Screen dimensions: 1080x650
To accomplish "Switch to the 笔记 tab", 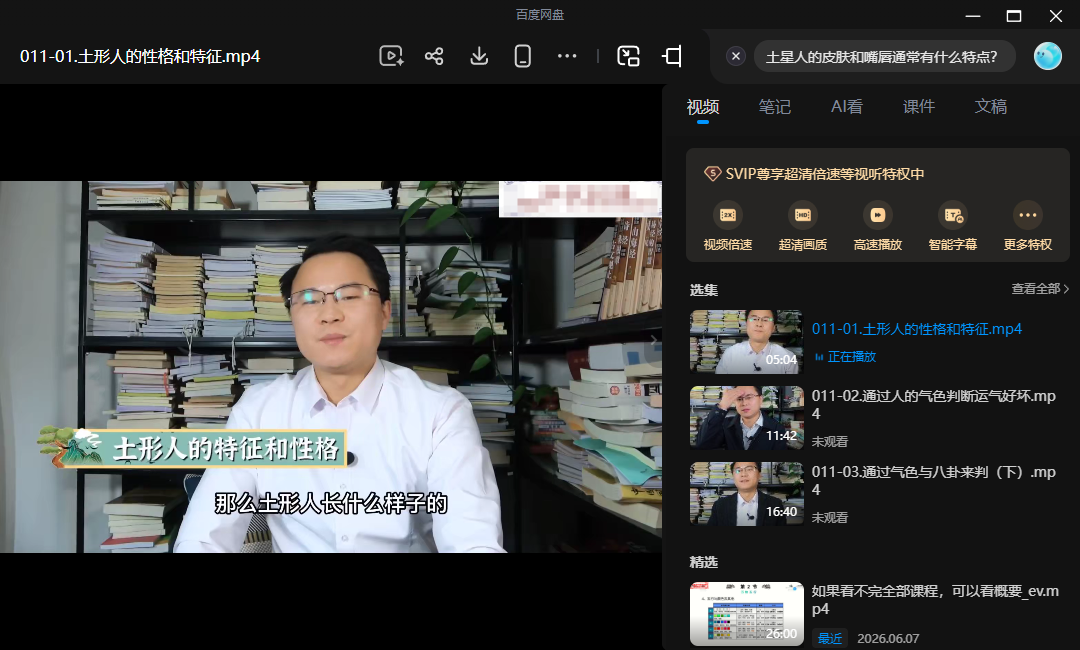I will coord(774,107).
